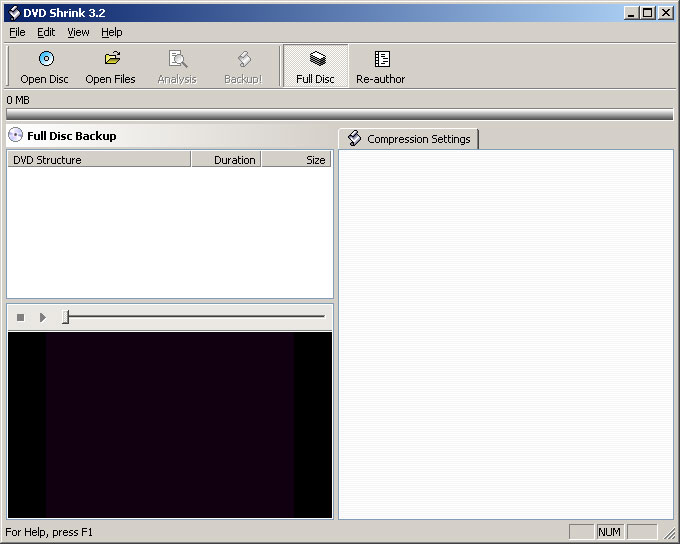Click the disc icon beside Full Disc Backup
The width and height of the screenshot is (680, 544).
click(x=15, y=135)
